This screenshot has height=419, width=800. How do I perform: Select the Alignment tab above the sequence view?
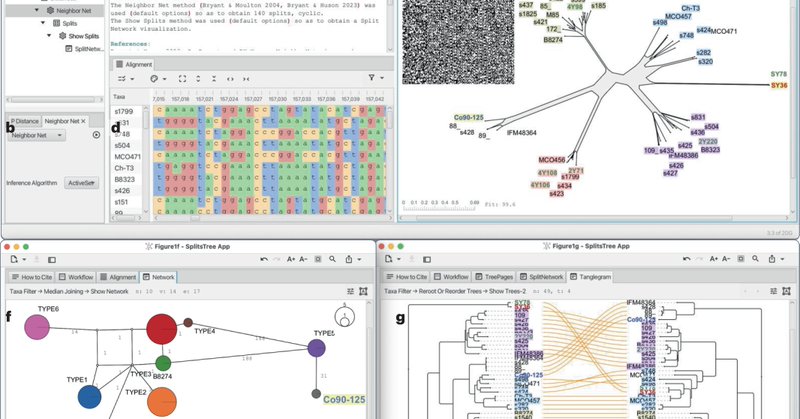pos(134,64)
